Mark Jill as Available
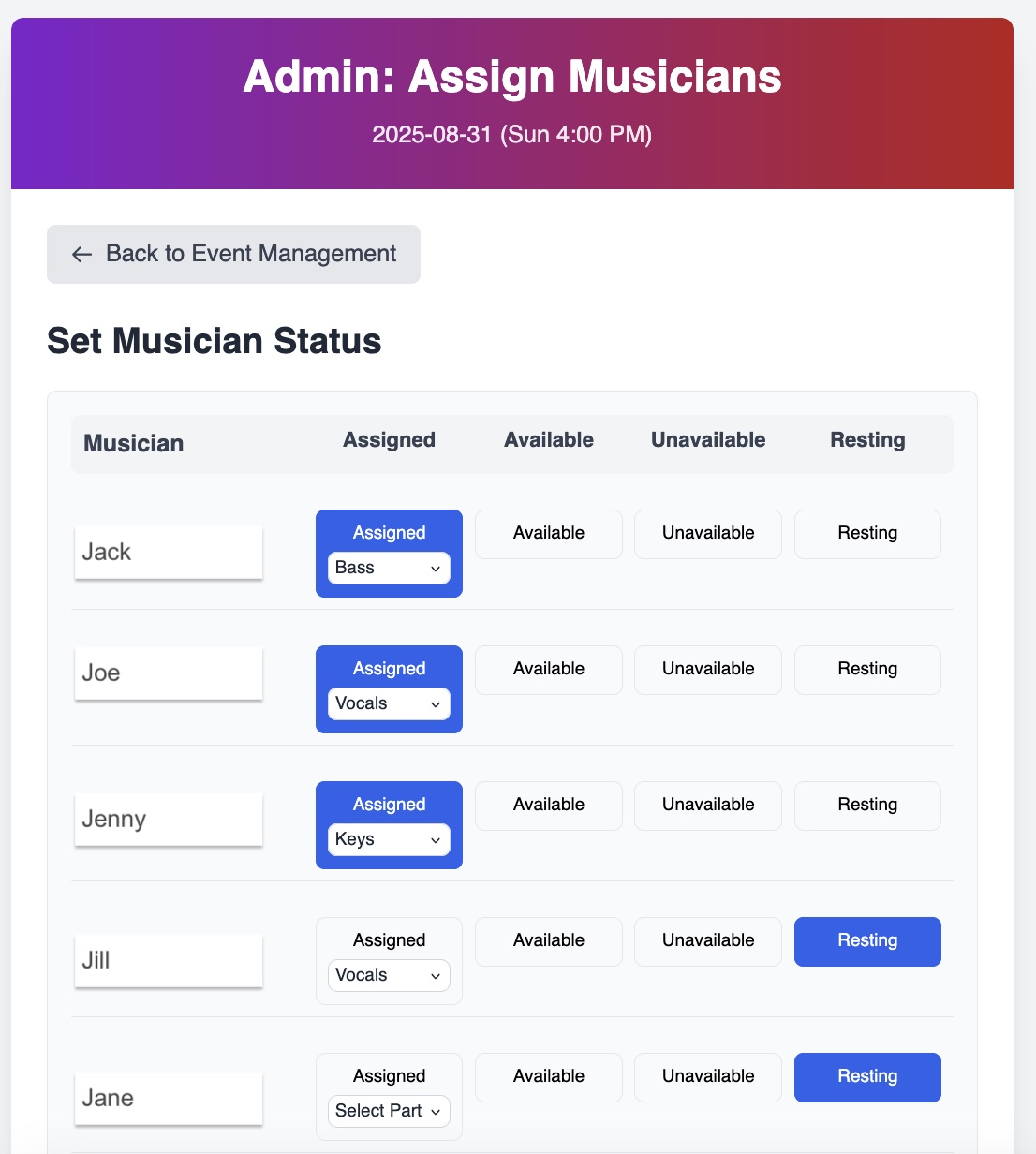Viewport: 1036px width, 1154px height. coord(549,941)
